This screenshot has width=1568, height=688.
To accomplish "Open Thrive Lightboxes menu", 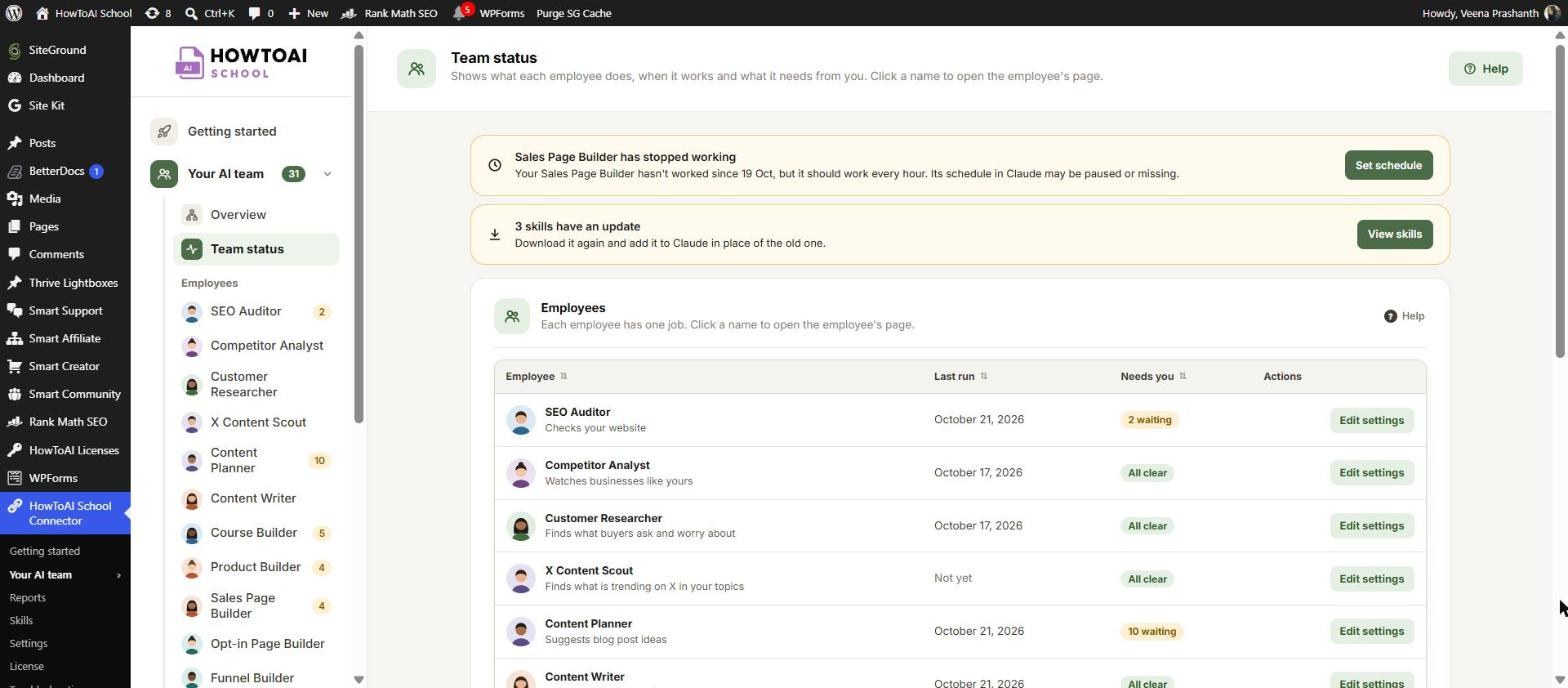I will (x=73, y=283).
